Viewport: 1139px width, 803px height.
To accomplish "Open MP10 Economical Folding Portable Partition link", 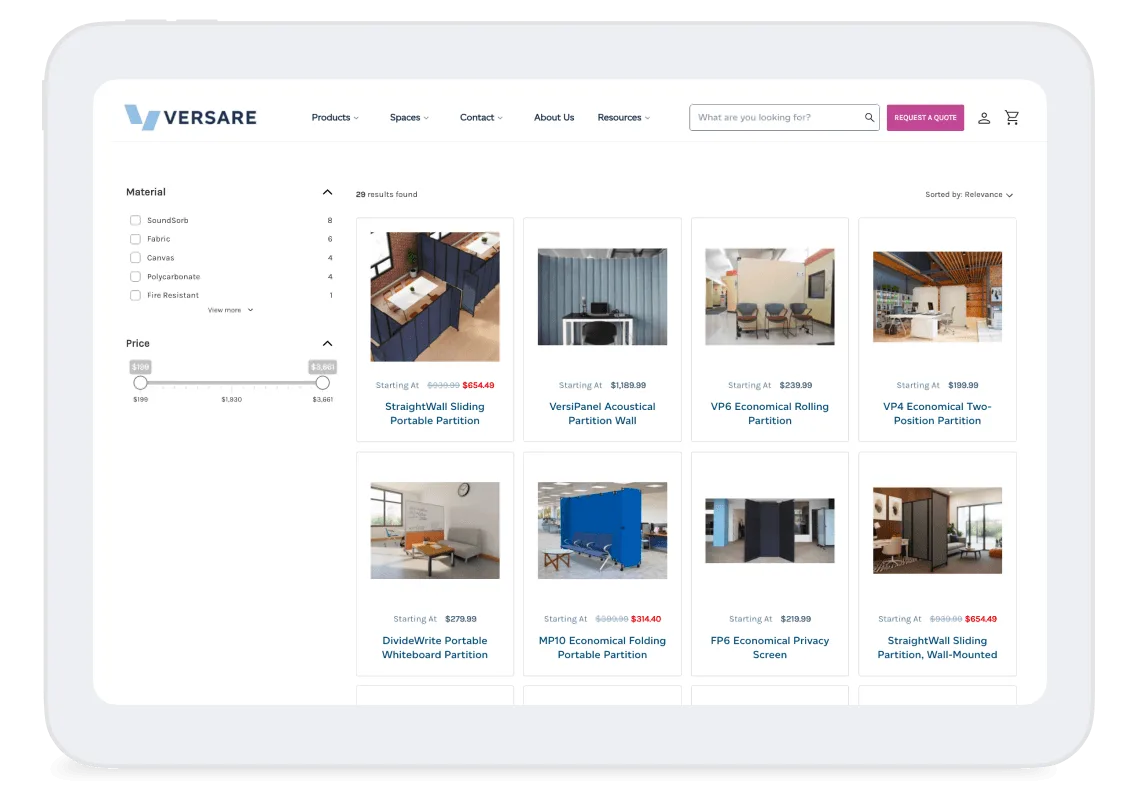I will [x=602, y=647].
